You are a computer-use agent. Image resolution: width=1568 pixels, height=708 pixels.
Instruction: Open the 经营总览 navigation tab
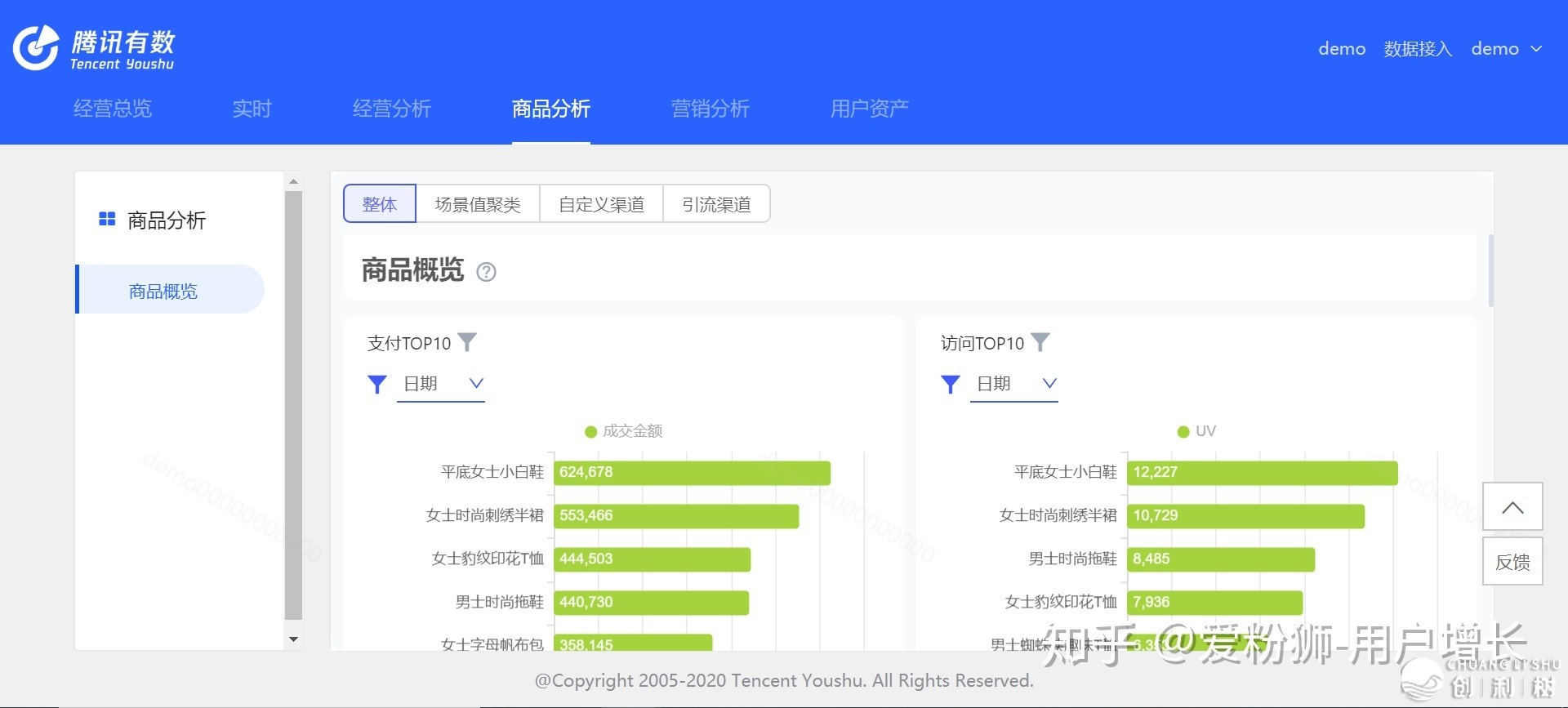pyautogui.click(x=113, y=109)
